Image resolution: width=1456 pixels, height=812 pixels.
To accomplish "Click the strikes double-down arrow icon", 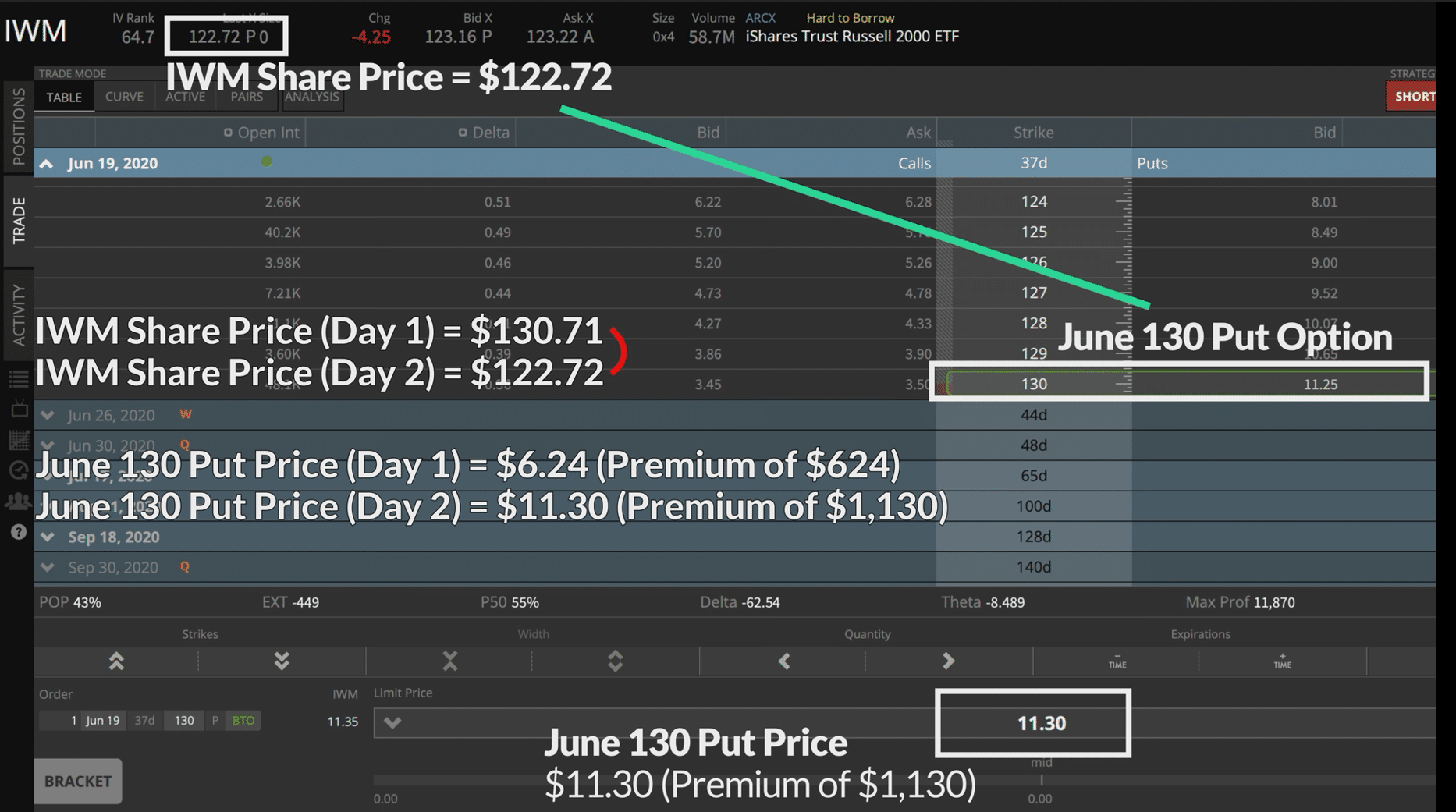I will 282,661.
